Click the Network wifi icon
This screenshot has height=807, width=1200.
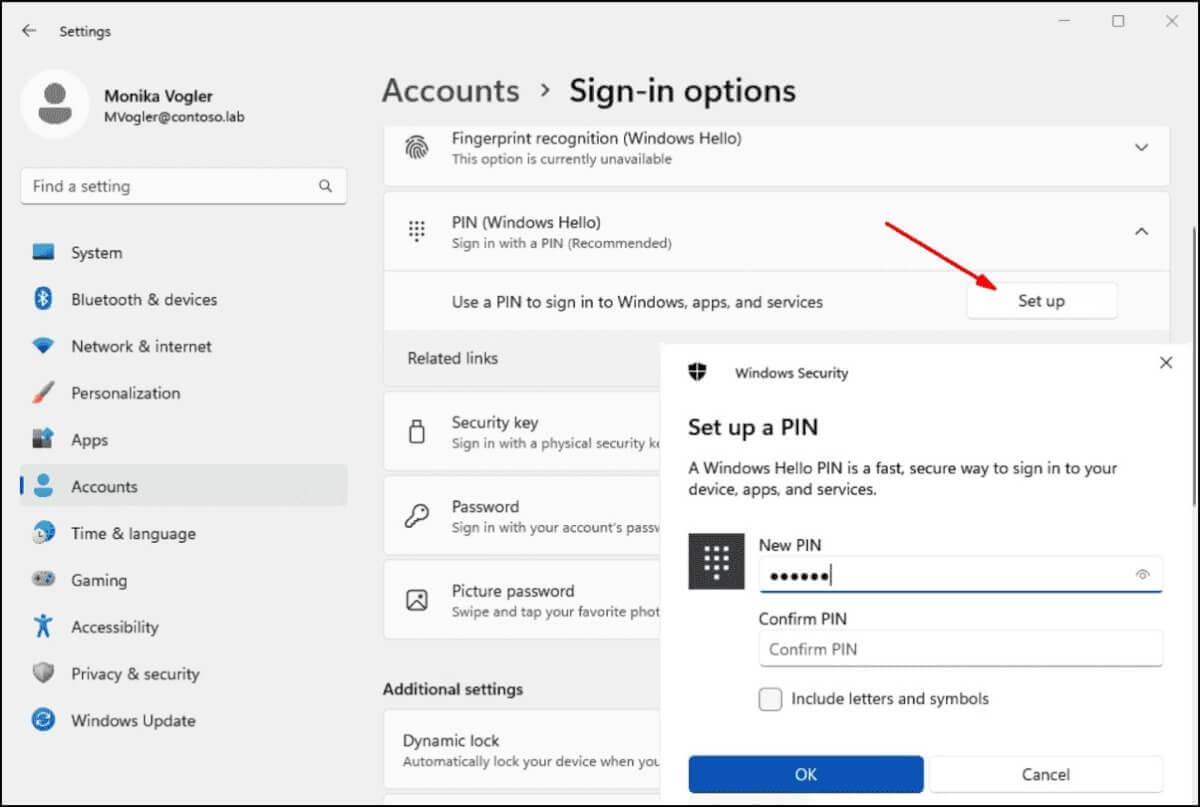pyautogui.click(x=43, y=346)
